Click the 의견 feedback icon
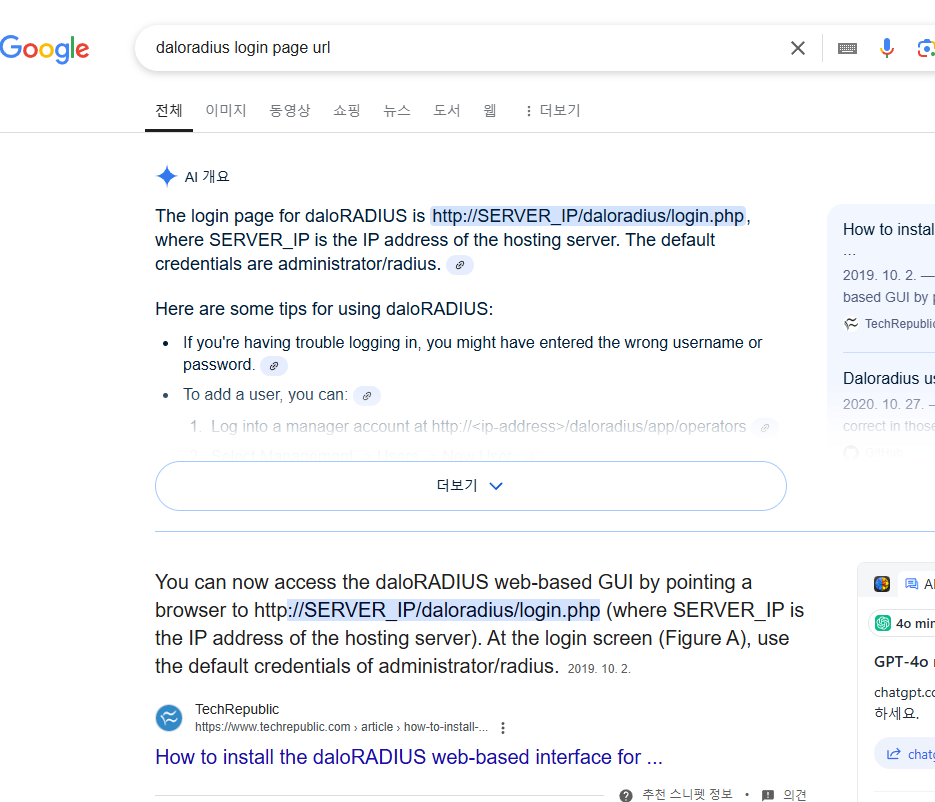This screenshot has height=802, width=935. coord(768,795)
